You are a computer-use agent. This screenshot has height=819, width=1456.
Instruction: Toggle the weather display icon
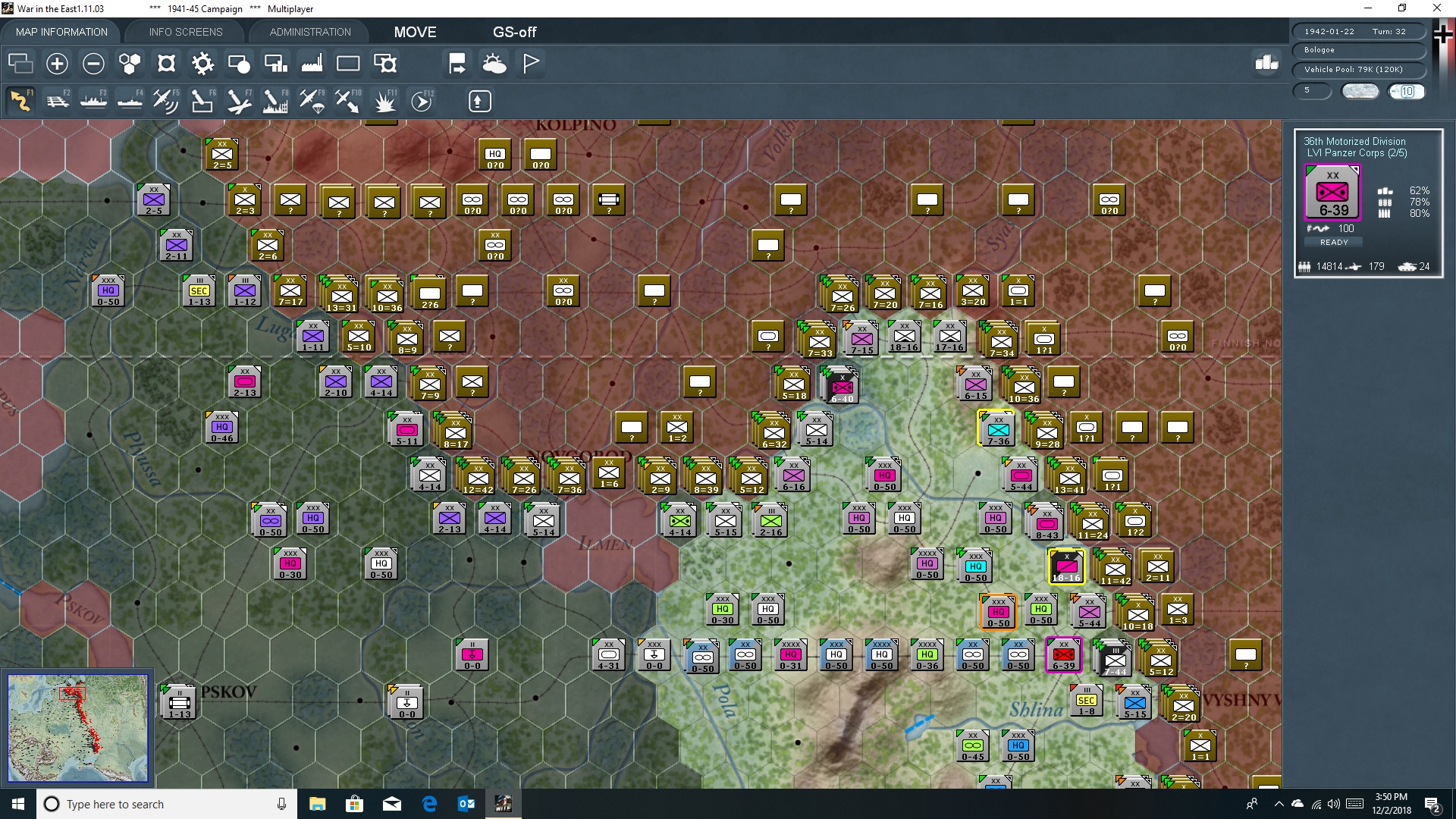tap(494, 64)
